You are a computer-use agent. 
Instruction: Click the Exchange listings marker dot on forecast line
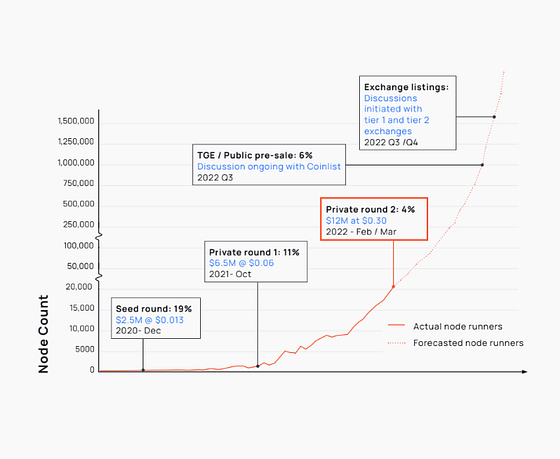tap(494, 117)
